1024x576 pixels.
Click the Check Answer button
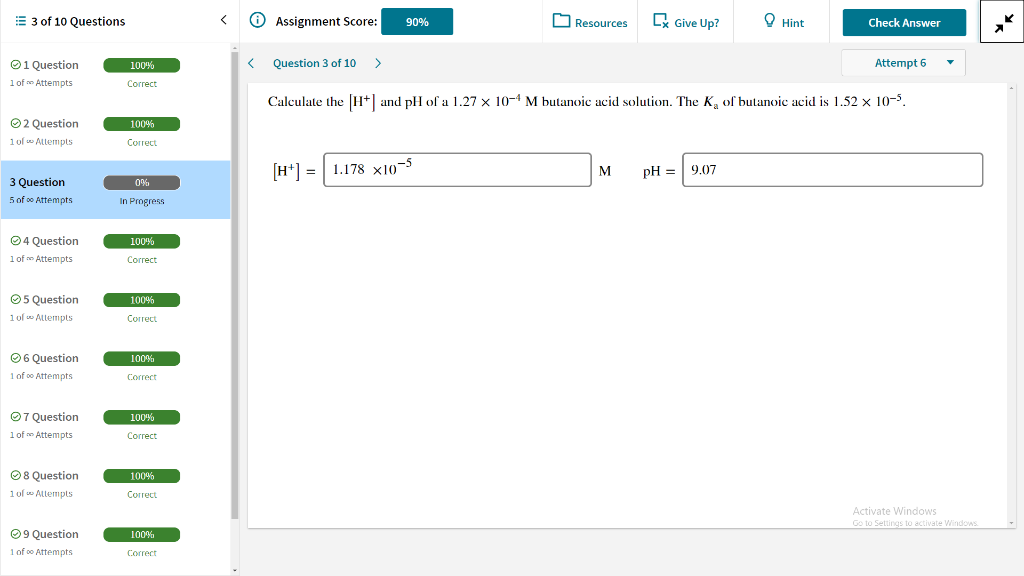point(903,21)
